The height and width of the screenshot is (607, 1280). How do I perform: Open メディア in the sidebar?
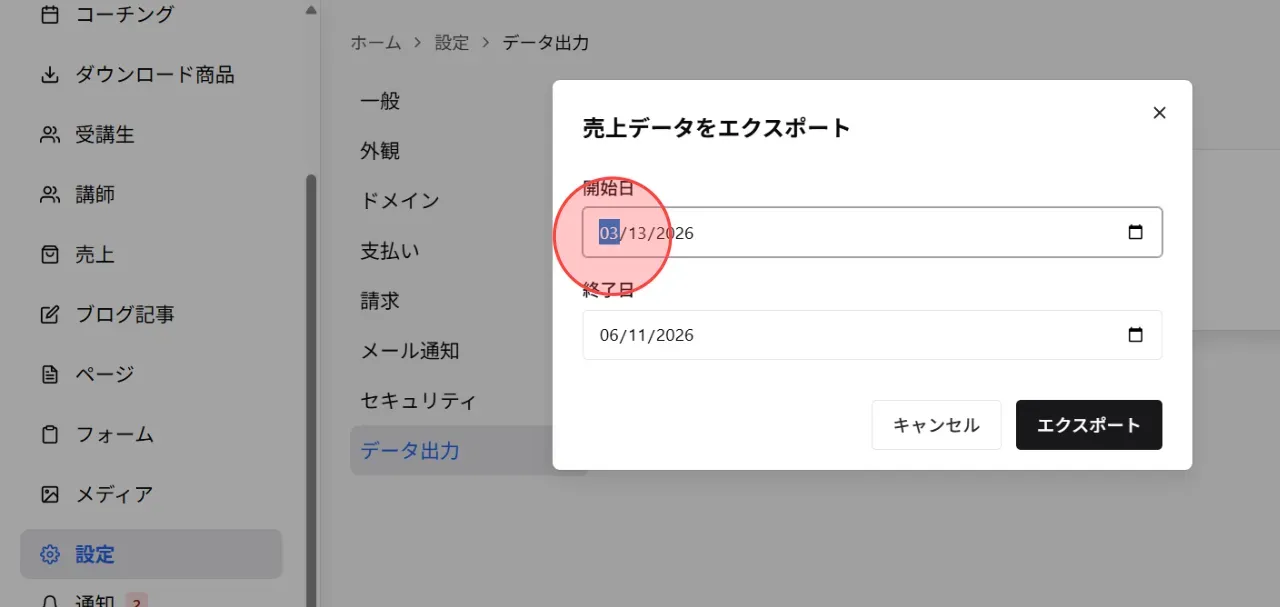tap(115, 495)
